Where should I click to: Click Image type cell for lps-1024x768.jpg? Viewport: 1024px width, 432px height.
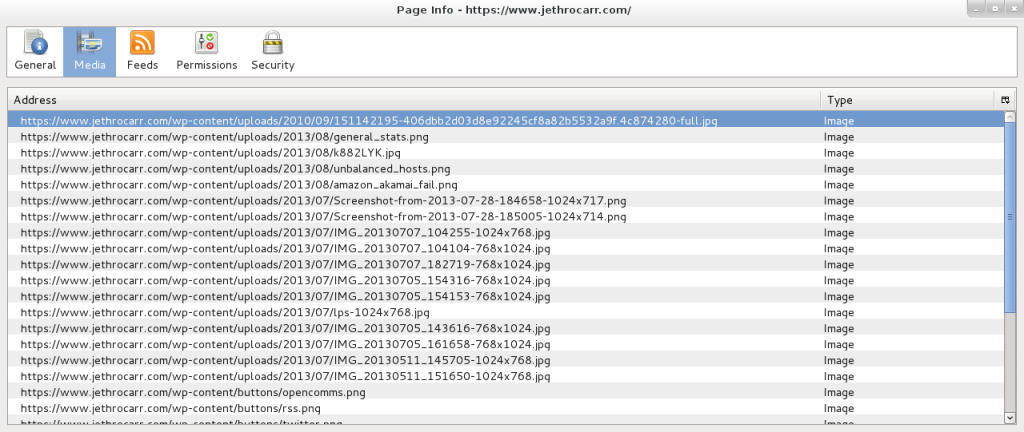tap(839, 313)
